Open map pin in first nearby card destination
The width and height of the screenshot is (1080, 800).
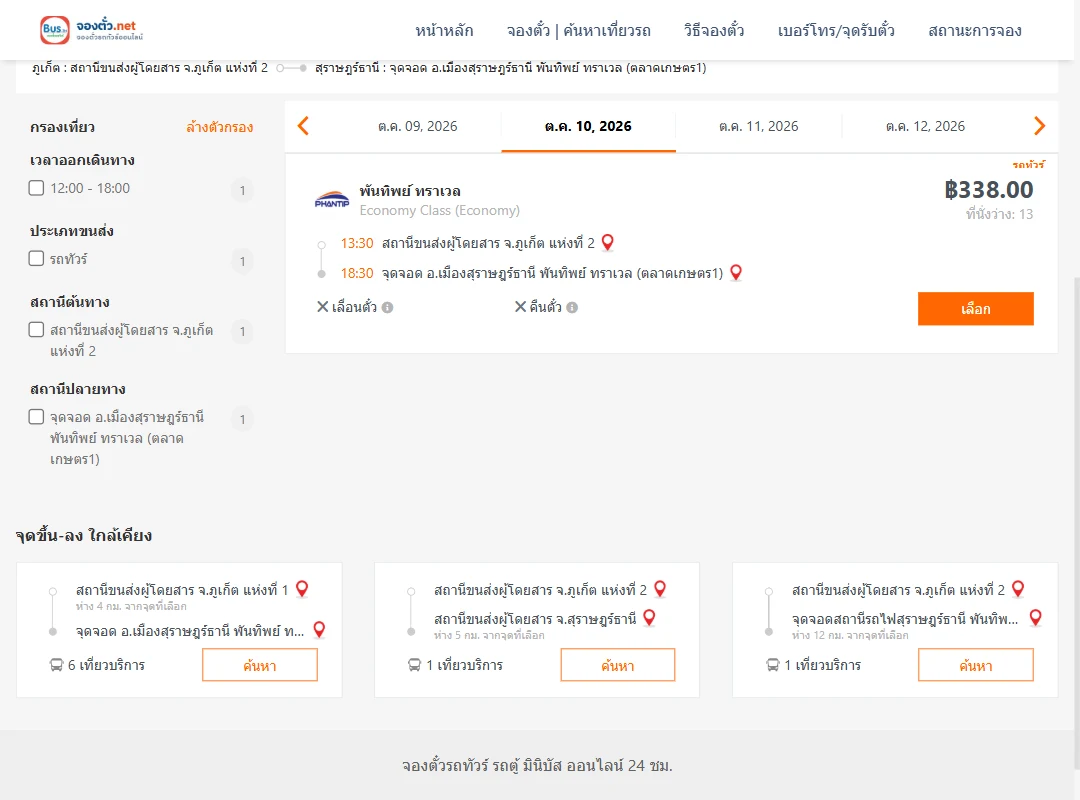tap(319, 630)
